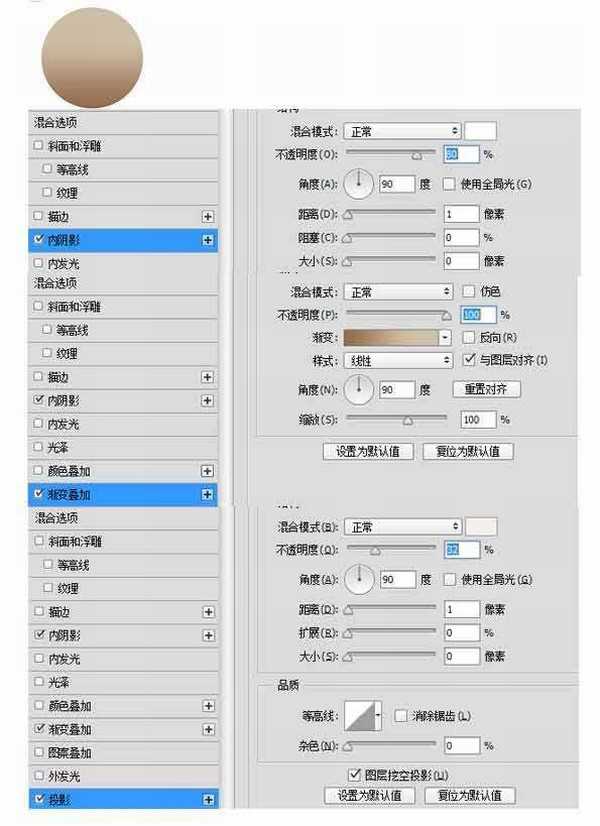Click 复位为默认值 below 图层挖空投影
The width and height of the screenshot is (600, 826).
pyautogui.click(x=469, y=796)
